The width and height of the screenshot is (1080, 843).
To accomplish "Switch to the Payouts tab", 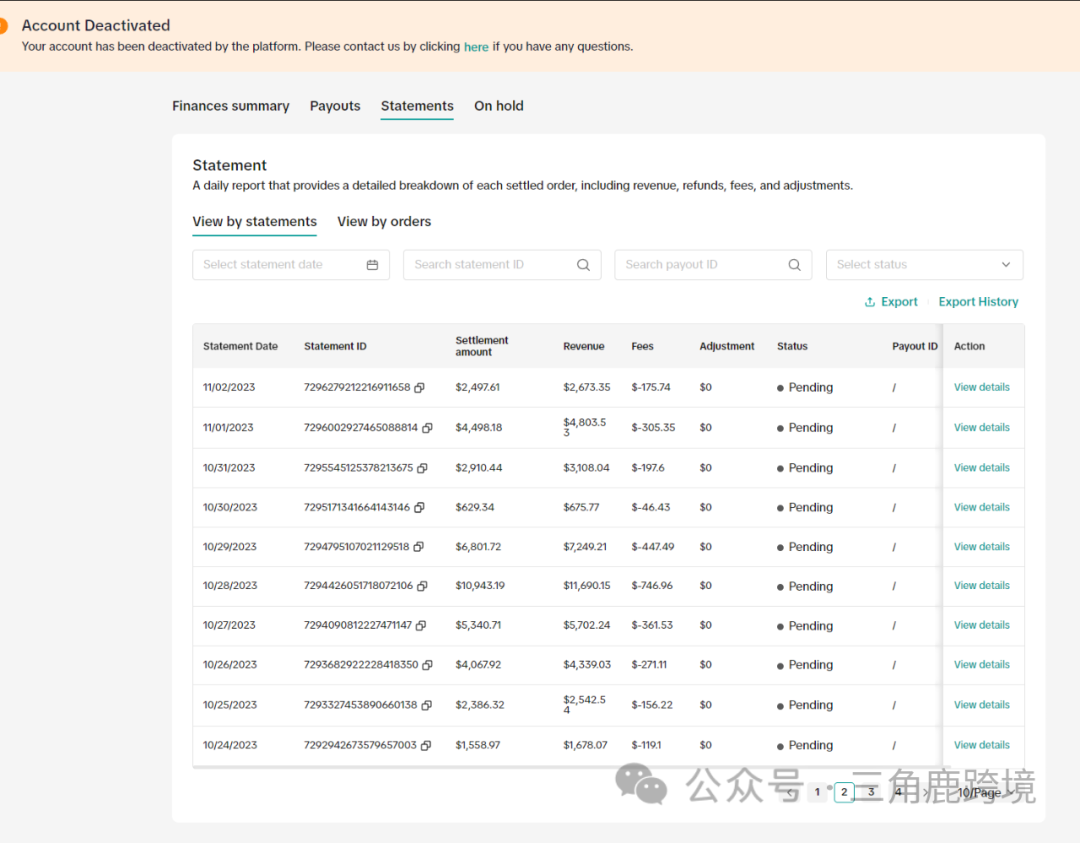I will point(335,106).
